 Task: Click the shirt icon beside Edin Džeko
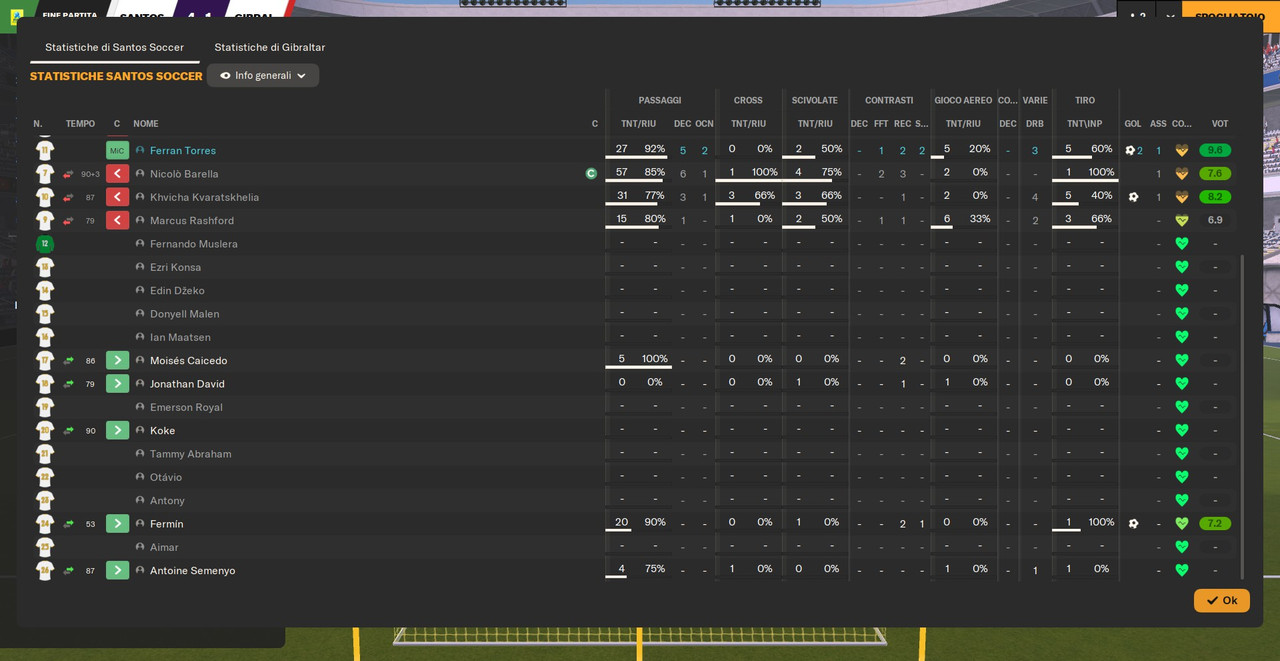coord(45,290)
